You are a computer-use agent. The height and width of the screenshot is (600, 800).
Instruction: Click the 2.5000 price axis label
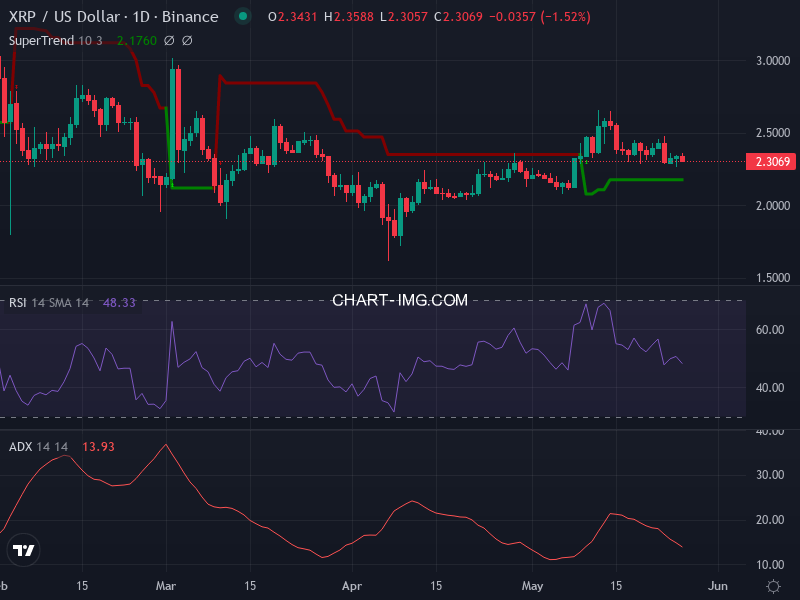pyautogui.click(x=773, y=133)
